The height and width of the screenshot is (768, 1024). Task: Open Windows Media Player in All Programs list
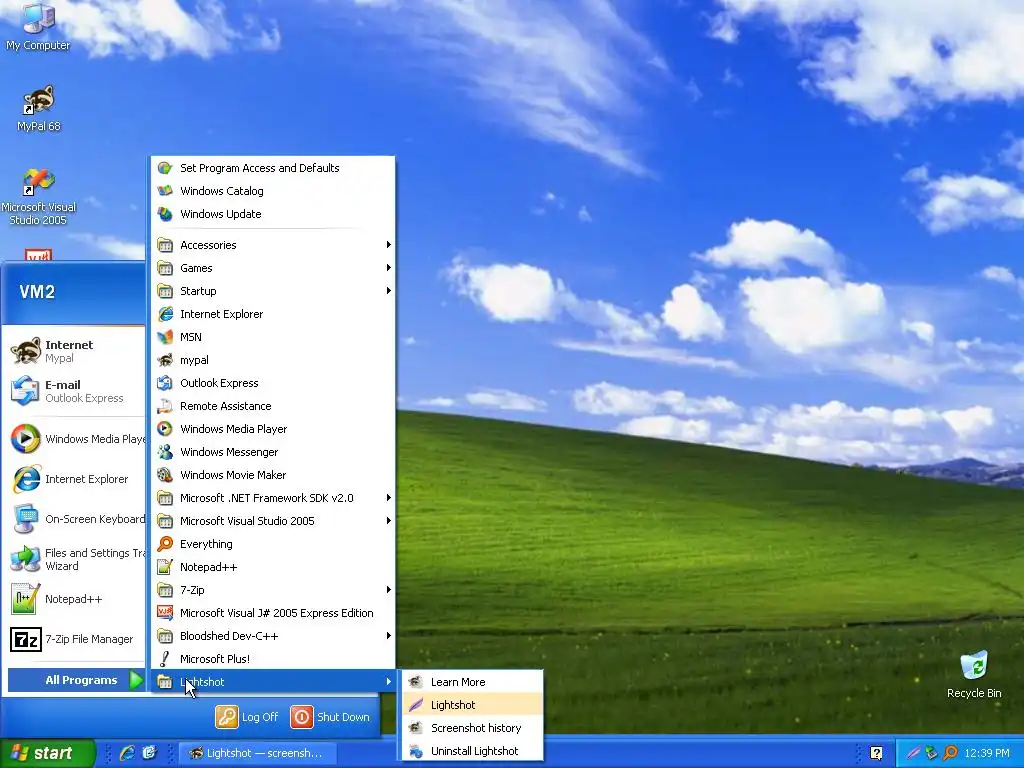click(x=273, y=429)
